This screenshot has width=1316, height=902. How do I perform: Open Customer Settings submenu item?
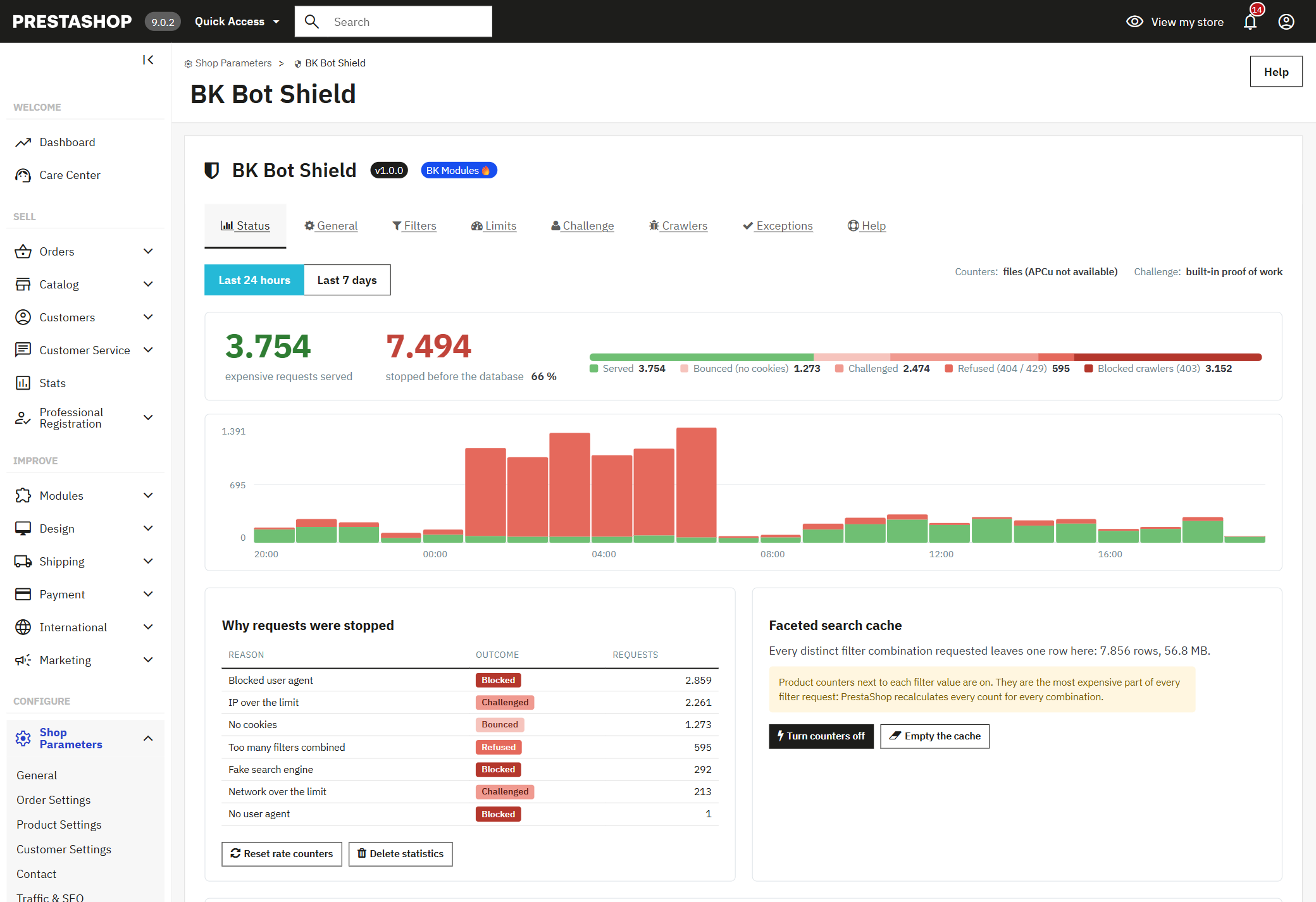tap(64, 849)
